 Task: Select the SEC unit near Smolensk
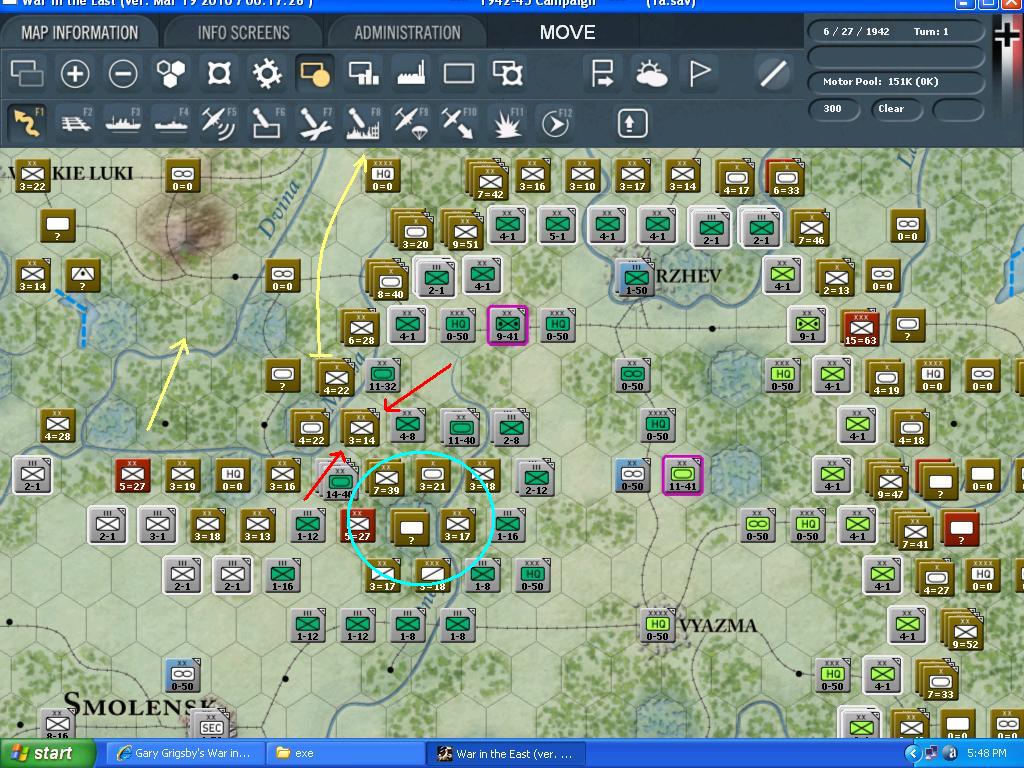point(211,725)
